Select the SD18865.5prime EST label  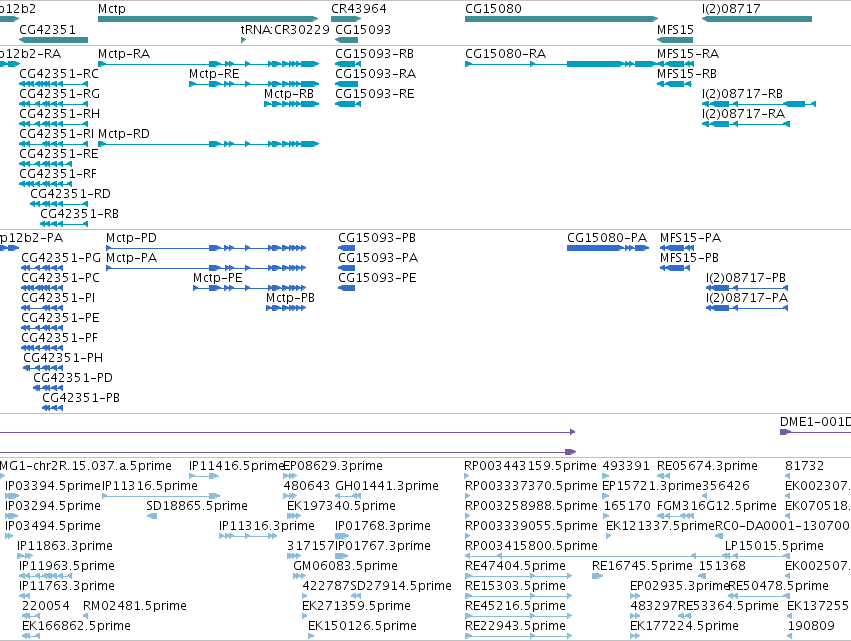click(197, 506)
